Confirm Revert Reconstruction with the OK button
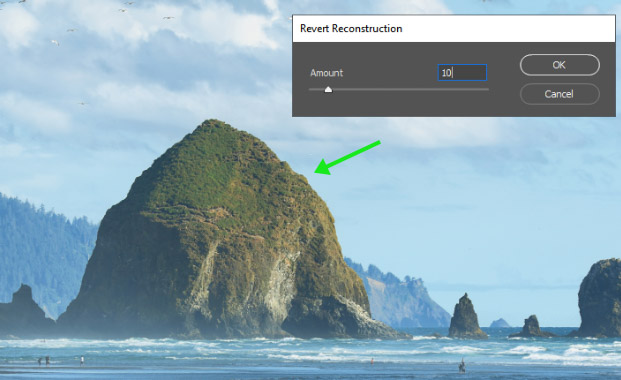 point(559,65)
